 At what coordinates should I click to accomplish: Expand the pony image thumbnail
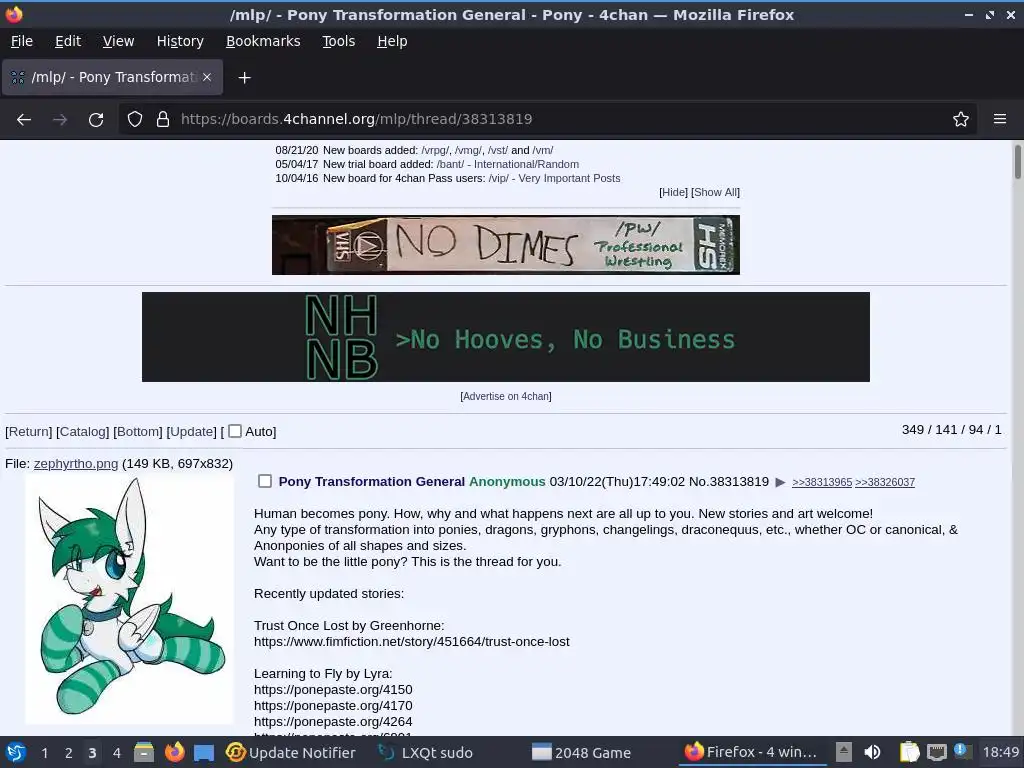point(129,600)
